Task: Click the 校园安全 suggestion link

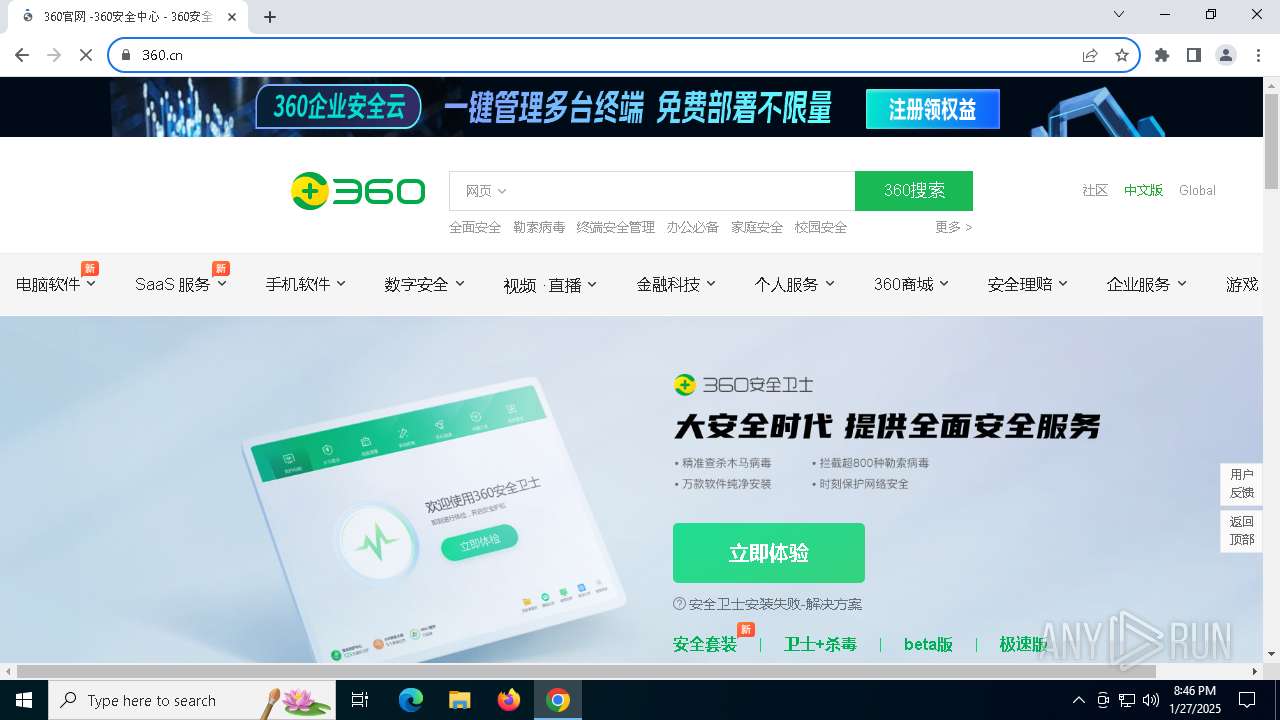Action: 821,227
